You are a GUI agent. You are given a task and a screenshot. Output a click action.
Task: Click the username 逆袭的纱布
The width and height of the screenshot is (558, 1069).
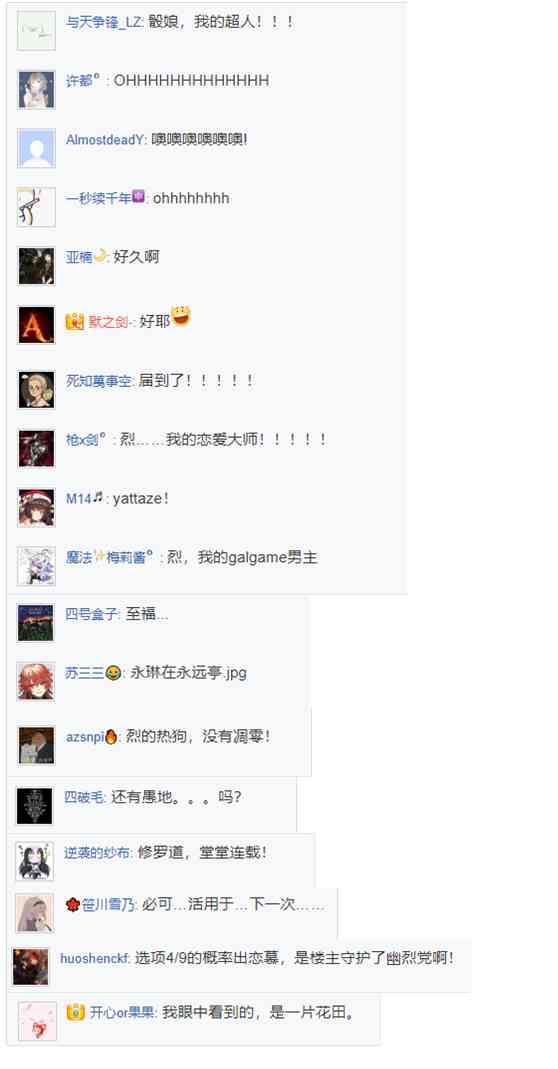click(98, 852)
